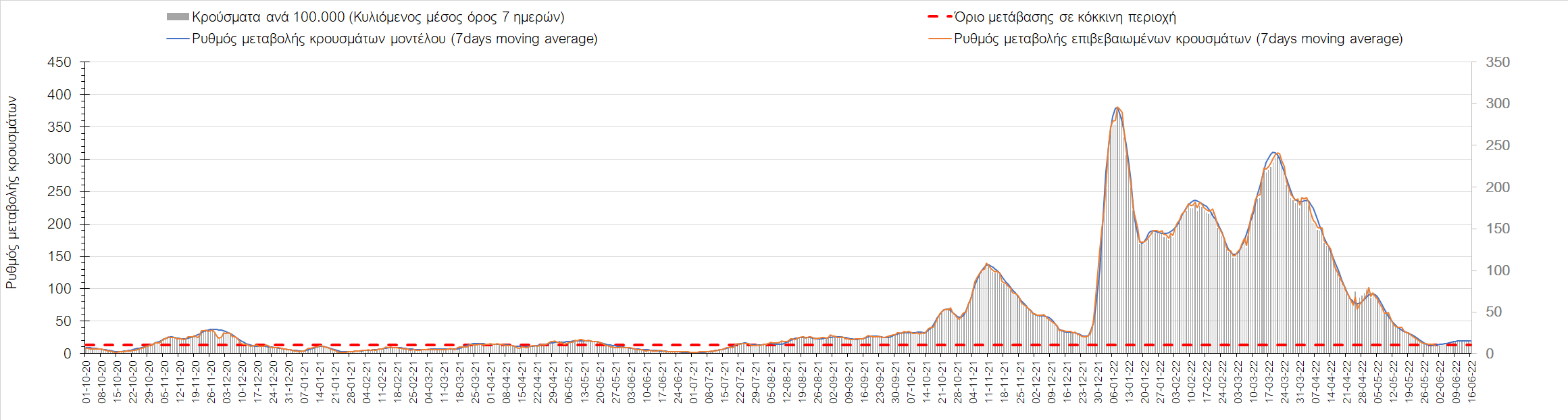The width and height of the screenshot is (1568, 420).
Task: Select the 01-10-20 date label
Action: point(86,381)
